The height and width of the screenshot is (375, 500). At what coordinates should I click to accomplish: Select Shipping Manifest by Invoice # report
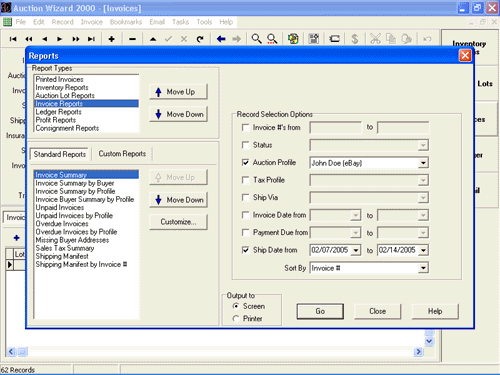[86, 264]
